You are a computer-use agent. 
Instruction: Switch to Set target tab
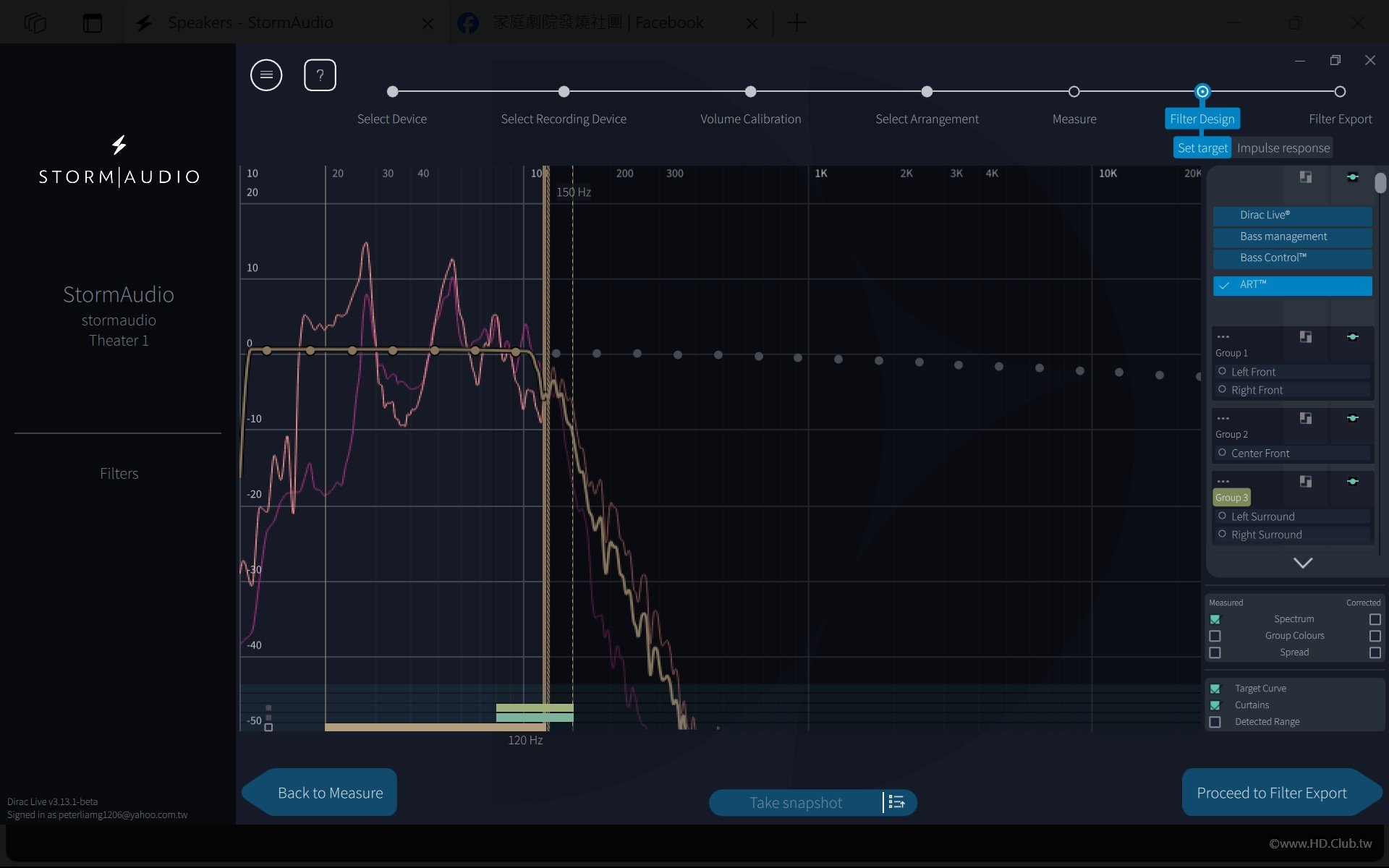1202,148
